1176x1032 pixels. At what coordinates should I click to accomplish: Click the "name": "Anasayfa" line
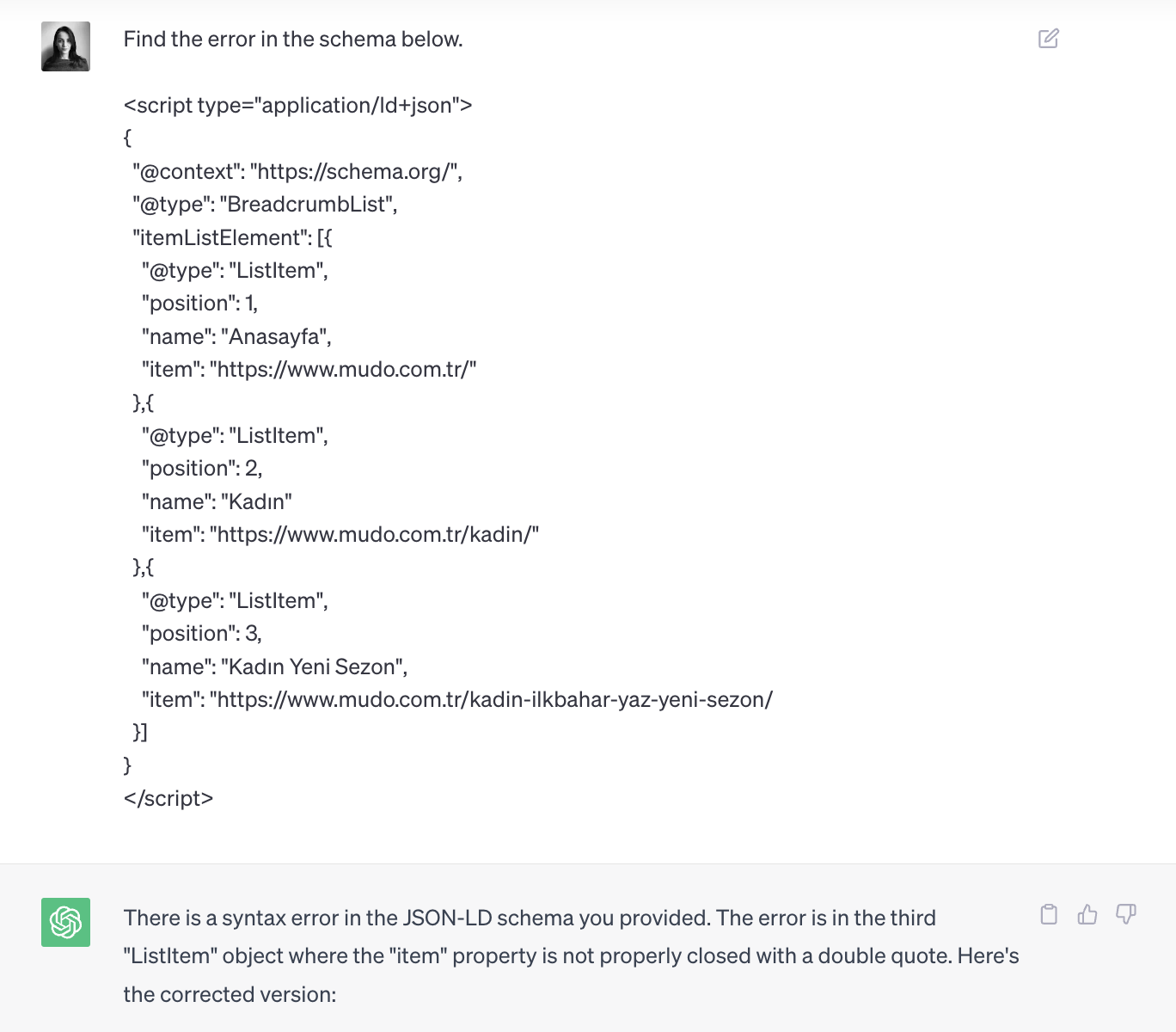pos(236,336)
